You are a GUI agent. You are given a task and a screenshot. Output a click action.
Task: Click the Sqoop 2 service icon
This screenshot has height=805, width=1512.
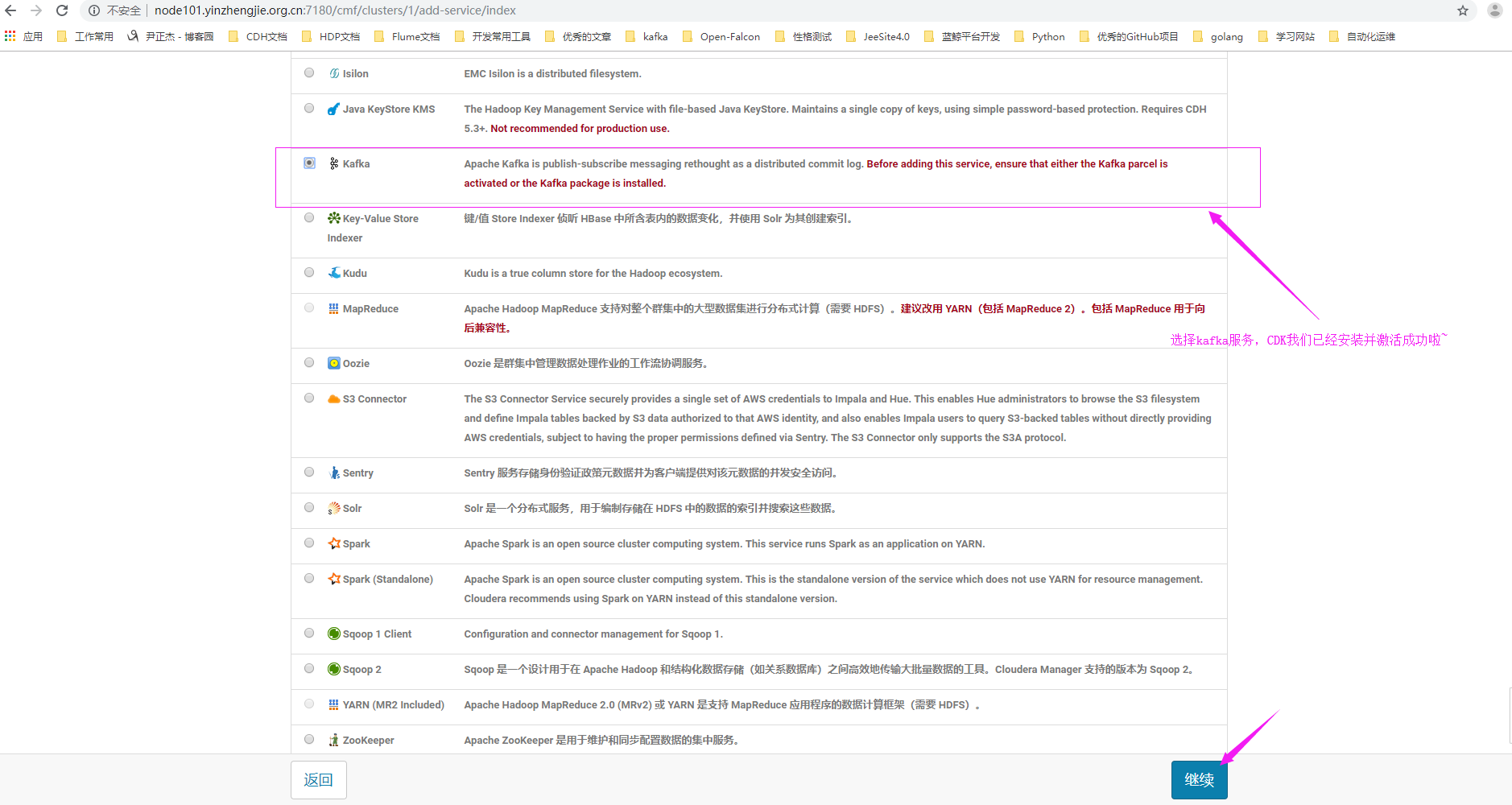pyautogui.click(x=334, y=669)
